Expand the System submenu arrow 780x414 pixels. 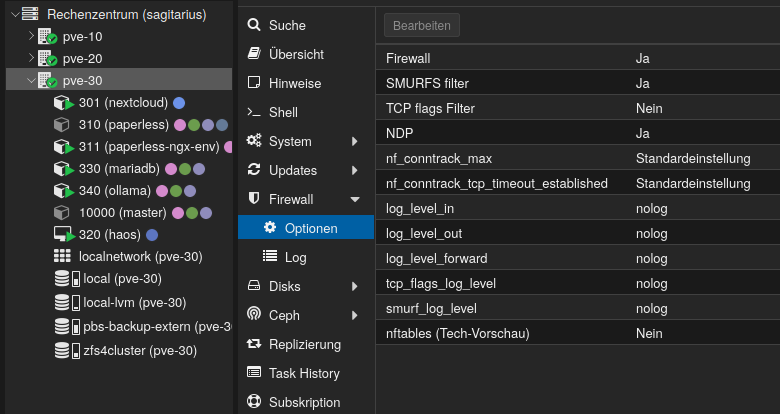click(354, 141)
